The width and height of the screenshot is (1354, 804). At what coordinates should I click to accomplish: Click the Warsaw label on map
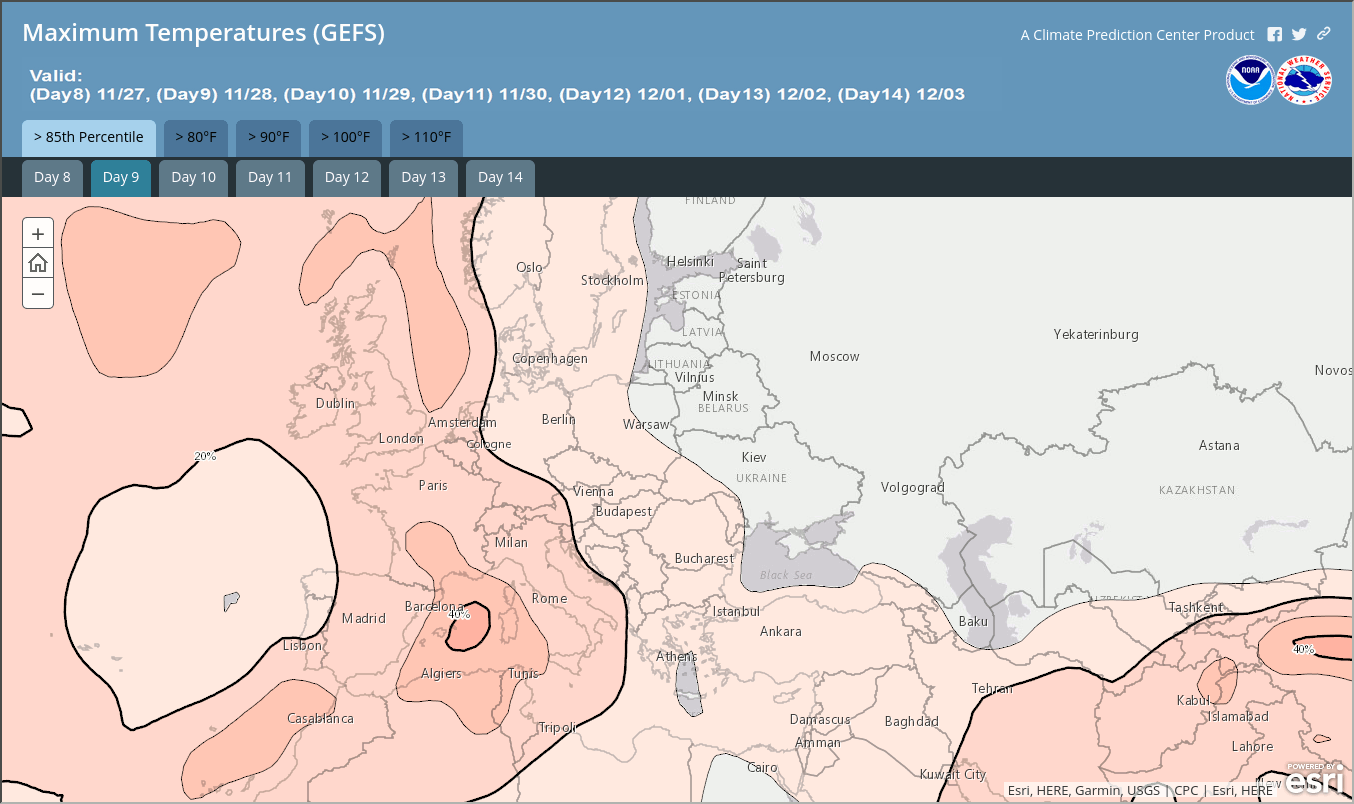coord(646,424)
